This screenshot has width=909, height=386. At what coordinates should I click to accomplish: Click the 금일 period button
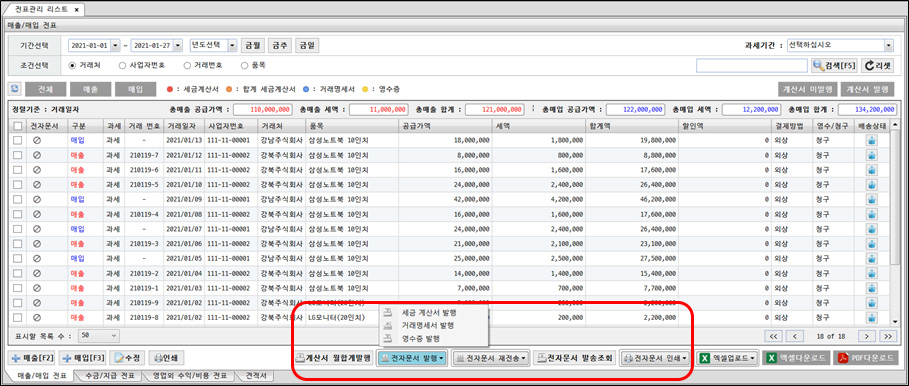pos(307,45)
